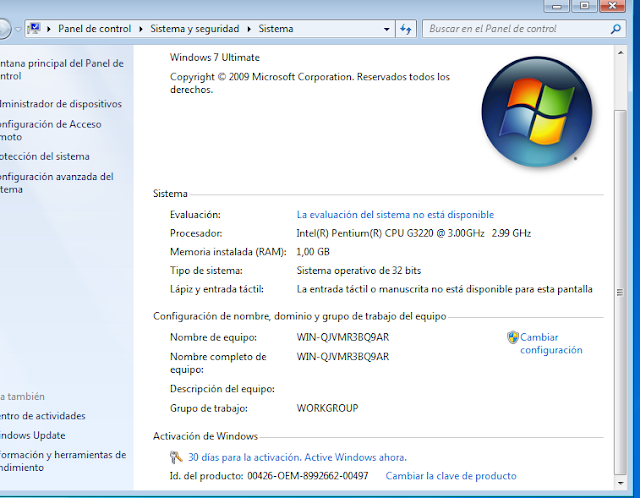Viewport: 640px width, 498px height.
Task: Click the Windows logo orb image
Action: tap(537, 111)
